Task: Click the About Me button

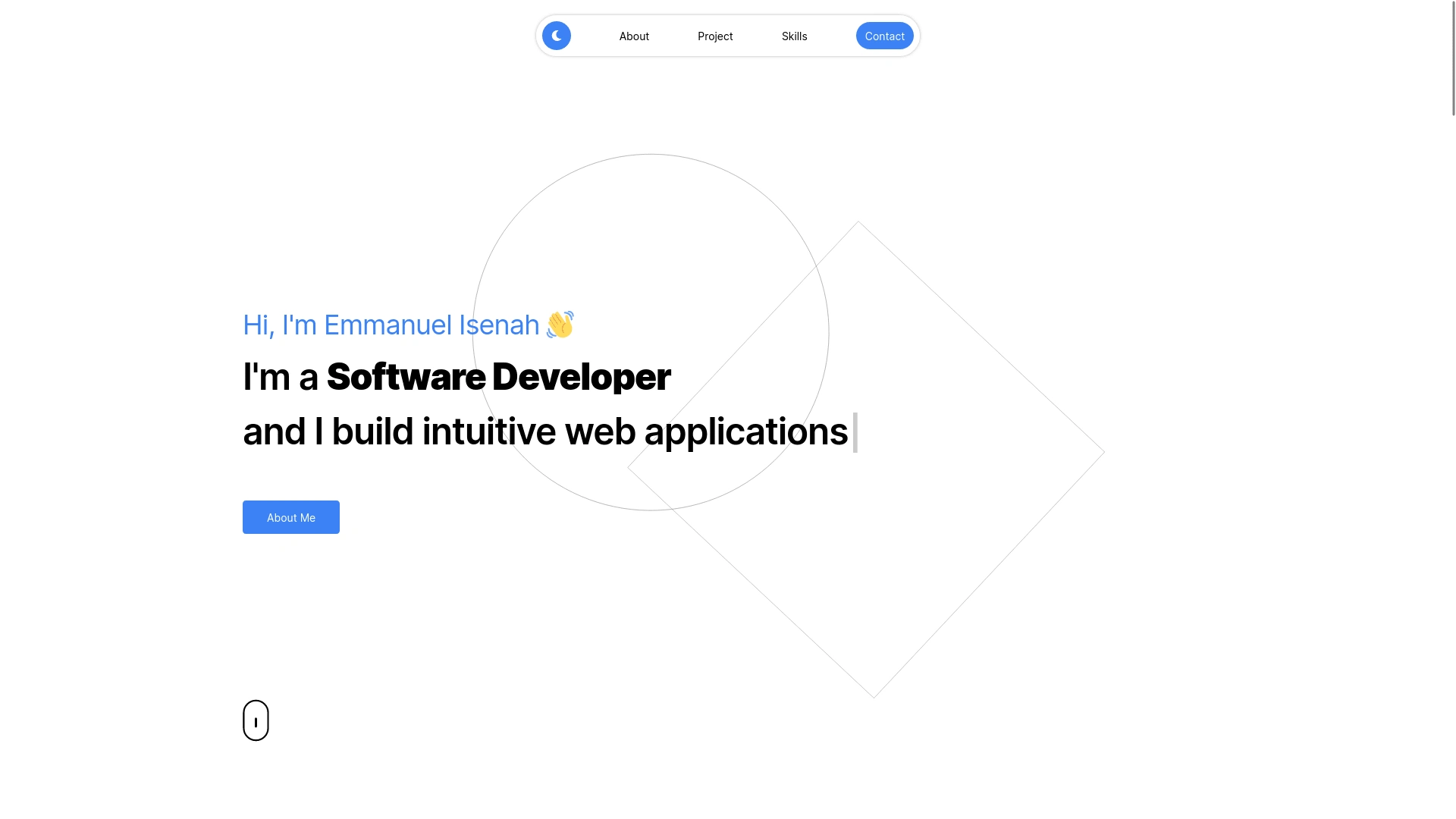Action: click(x=290, y=517)
